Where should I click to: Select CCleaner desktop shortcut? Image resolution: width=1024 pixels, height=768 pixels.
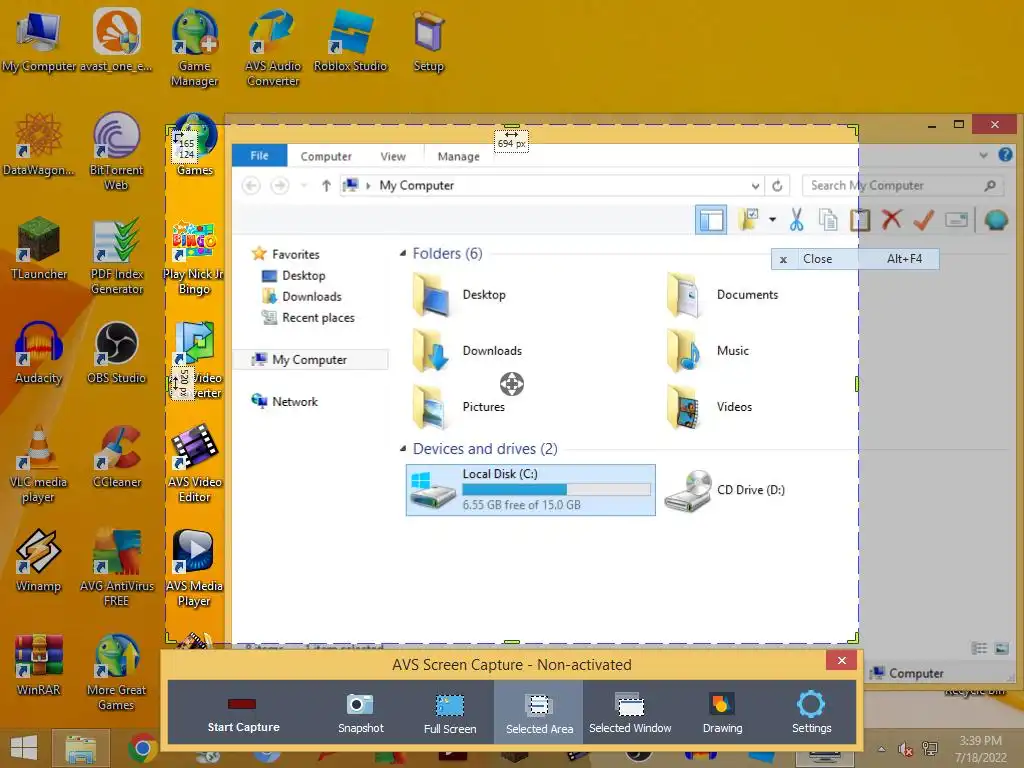[x=117, y=457]
